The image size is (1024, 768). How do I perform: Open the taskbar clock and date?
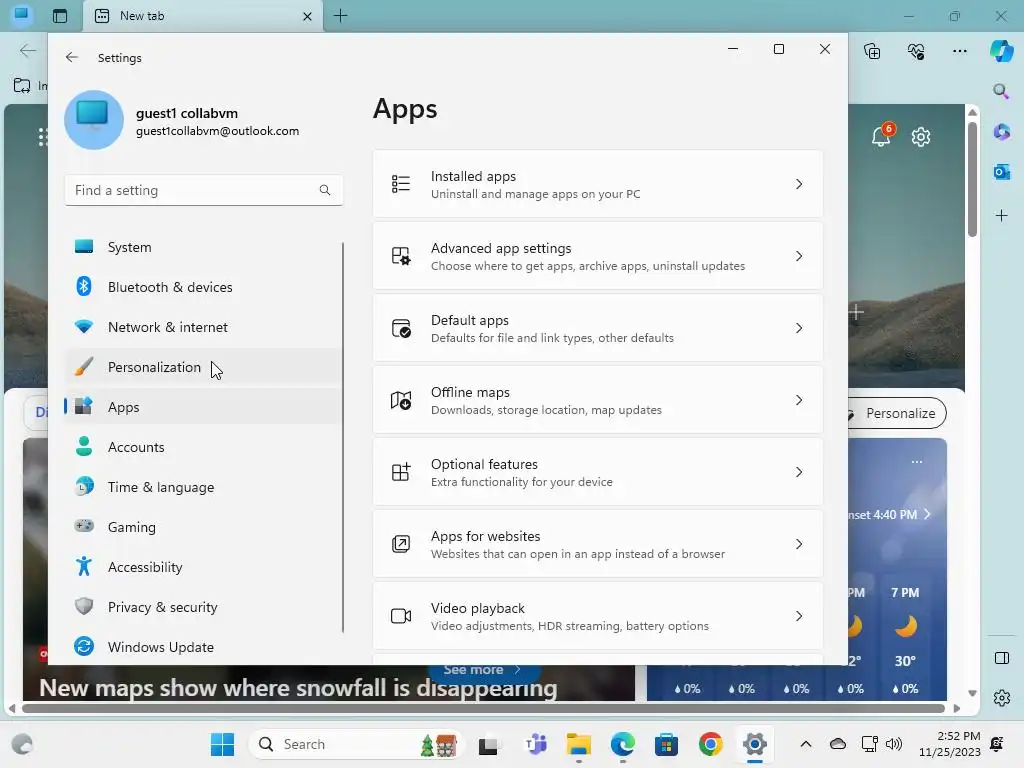click(949, 744)
